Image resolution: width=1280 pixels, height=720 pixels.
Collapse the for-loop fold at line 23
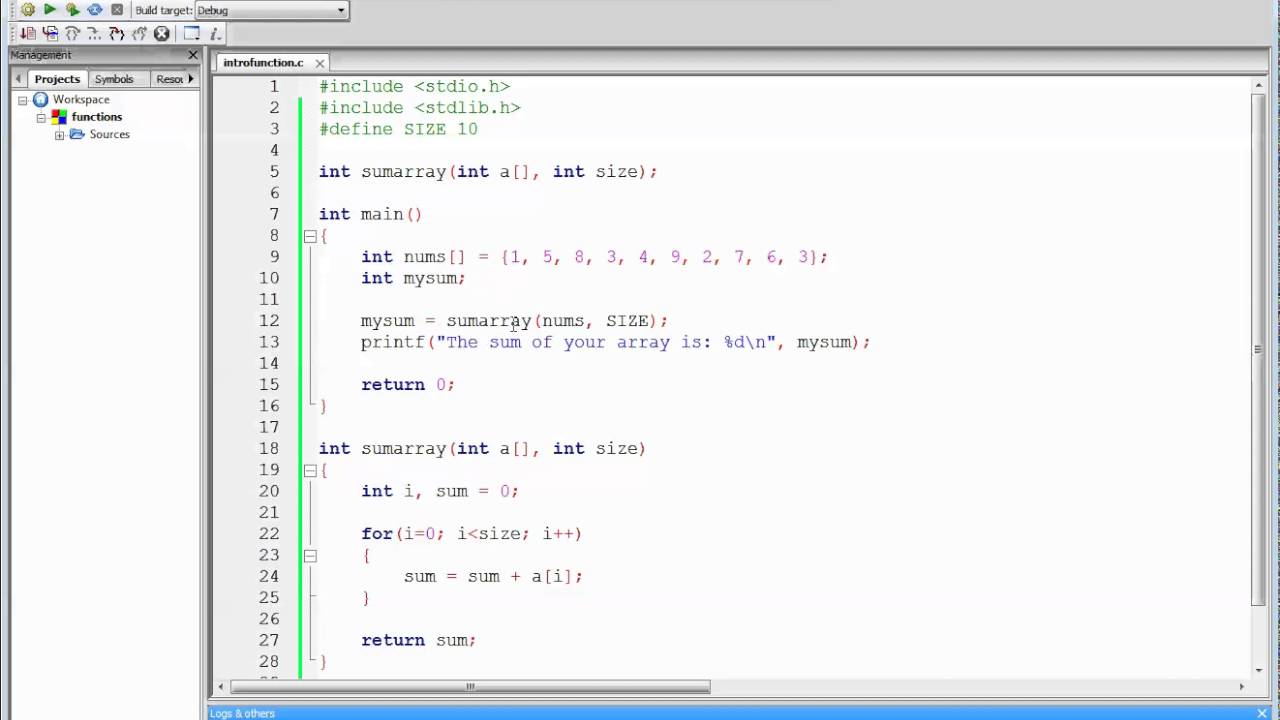tap(310, 555)
